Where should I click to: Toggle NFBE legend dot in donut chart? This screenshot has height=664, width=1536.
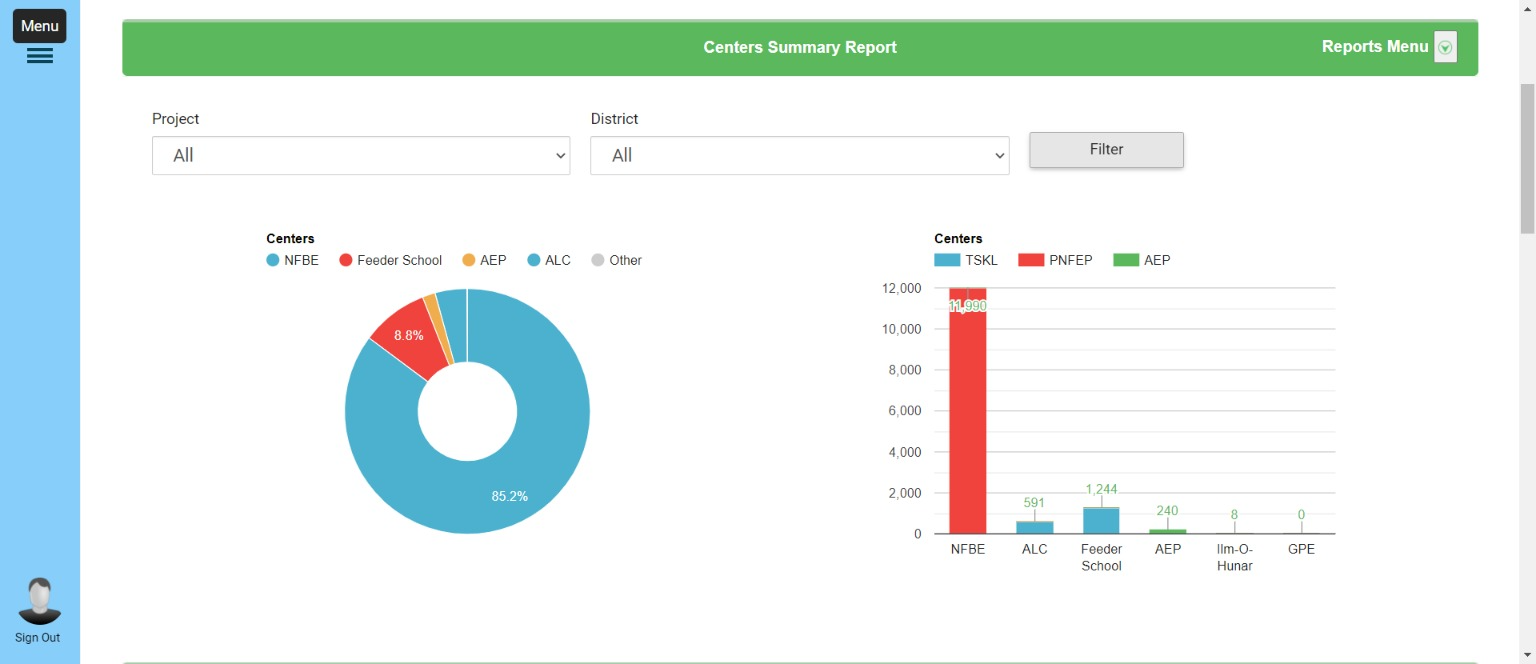(x=273, y=260)
